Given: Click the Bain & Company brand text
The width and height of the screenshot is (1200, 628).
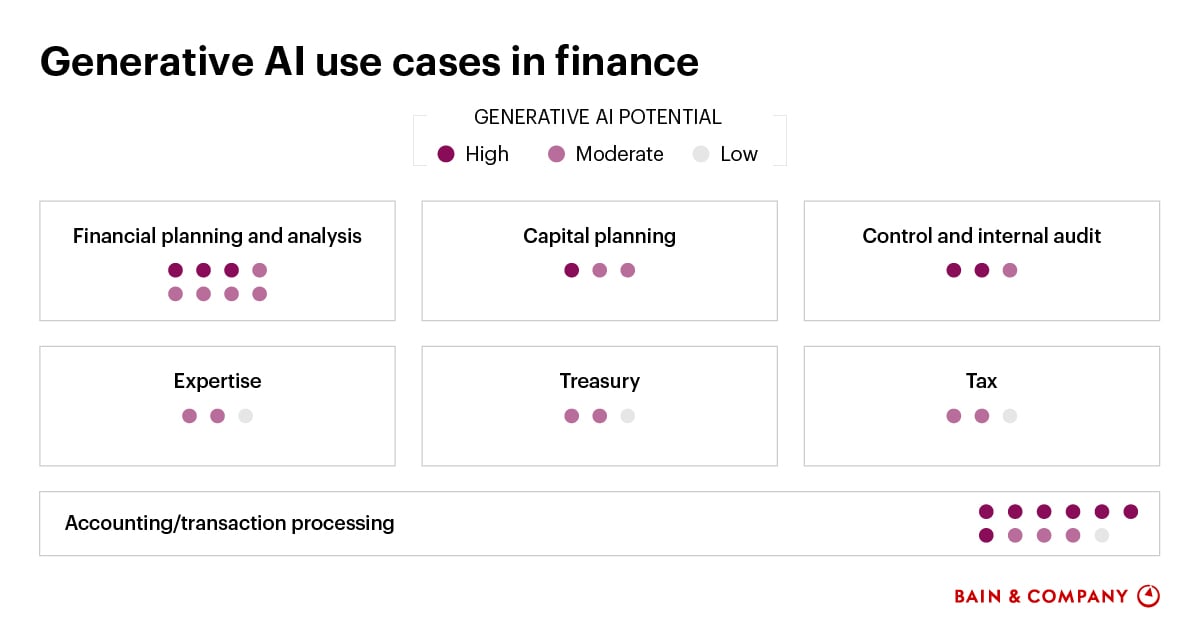Looking at the screenshot, I should pos(1041,596).
